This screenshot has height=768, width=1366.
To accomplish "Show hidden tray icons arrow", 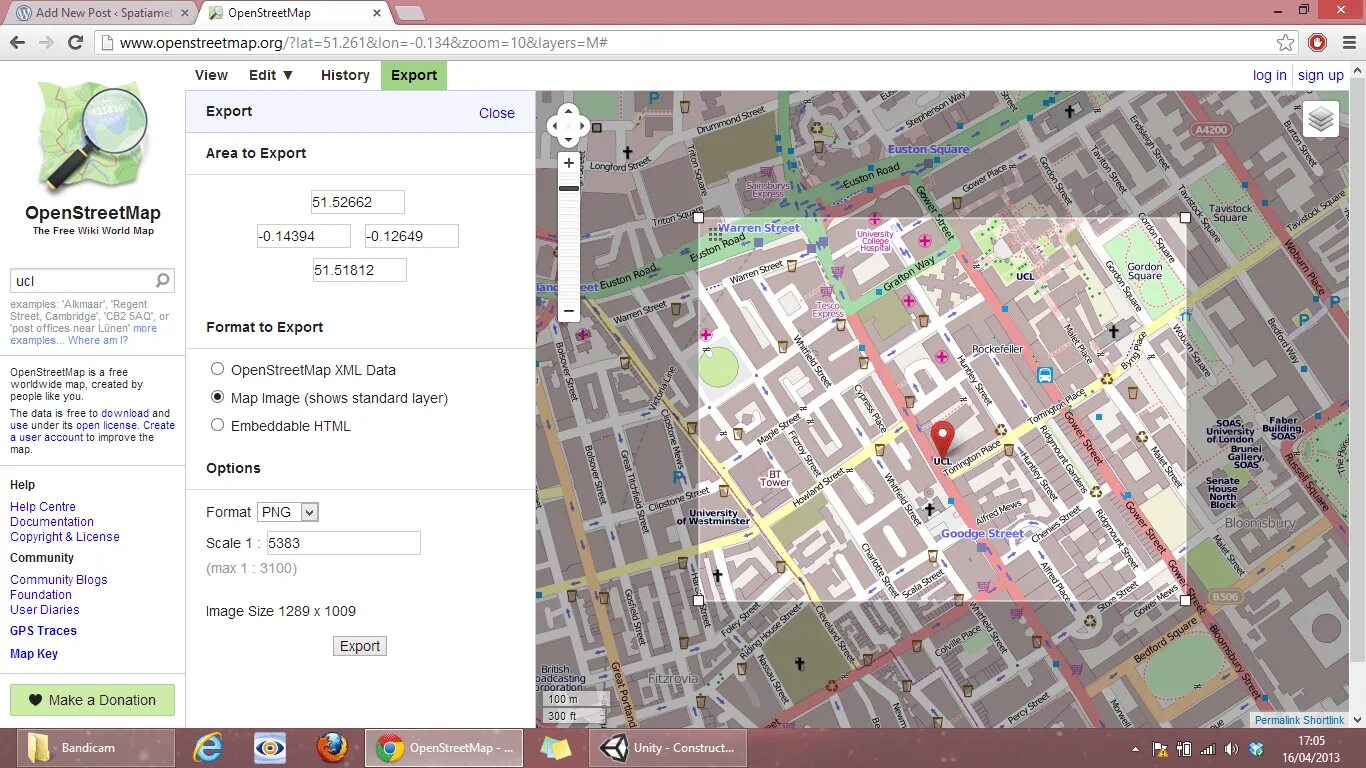I will 1135,749.
